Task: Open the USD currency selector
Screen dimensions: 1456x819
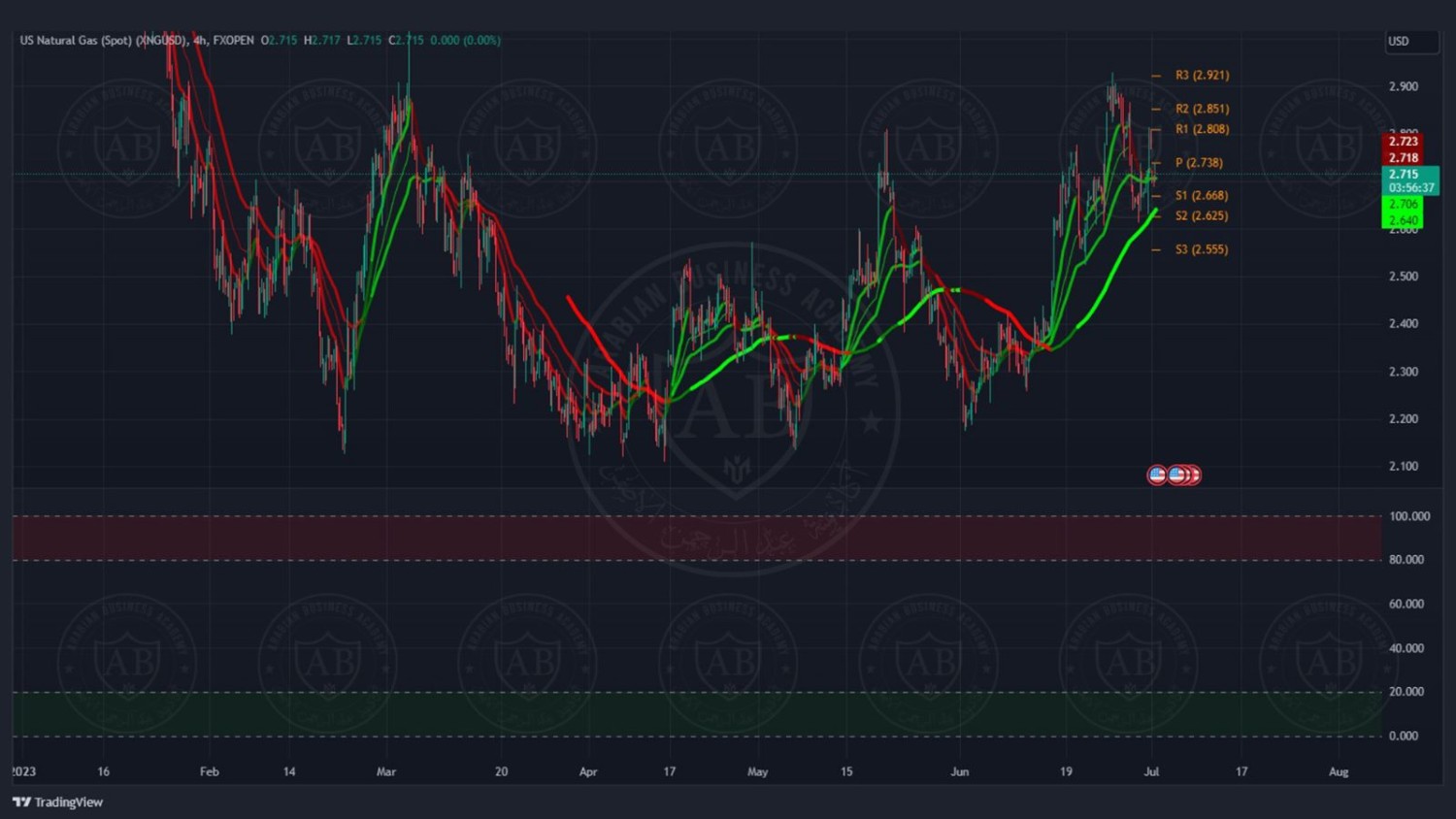Action: pyautogui.click(x=1410, y=42)
